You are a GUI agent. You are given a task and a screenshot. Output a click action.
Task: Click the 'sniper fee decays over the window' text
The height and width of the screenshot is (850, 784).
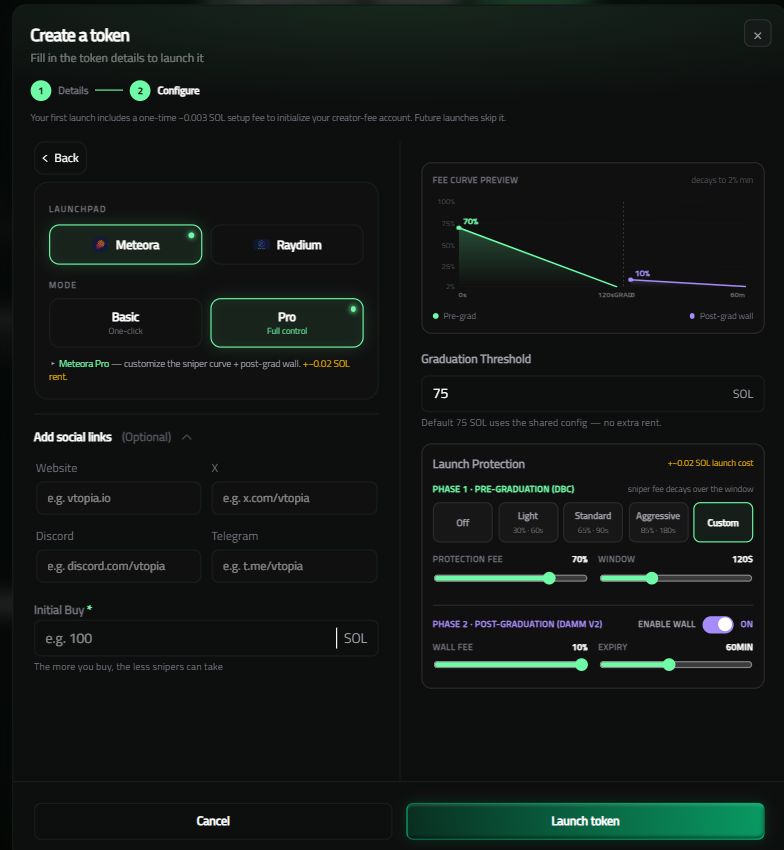690,489
